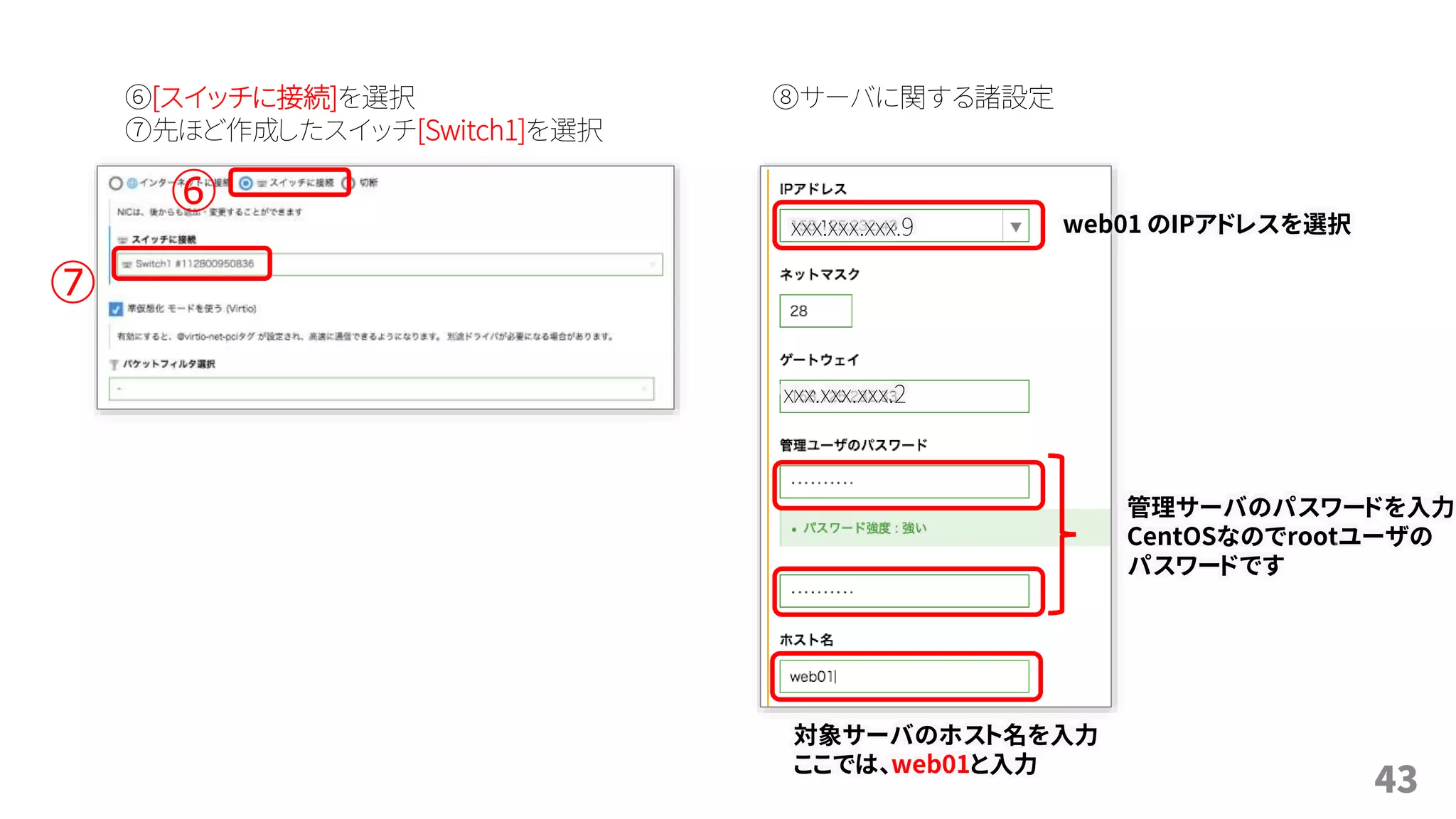Screen dimensions: 1456x819
Task: Click the first 管理ユーザのパスワード field
Action: pos(904,483)
